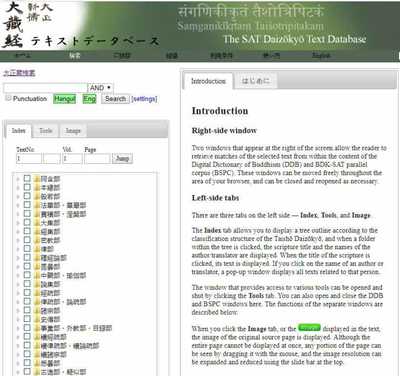Click the Search button
This screenshot has height=376, width=400.
[x=115, y=99]
